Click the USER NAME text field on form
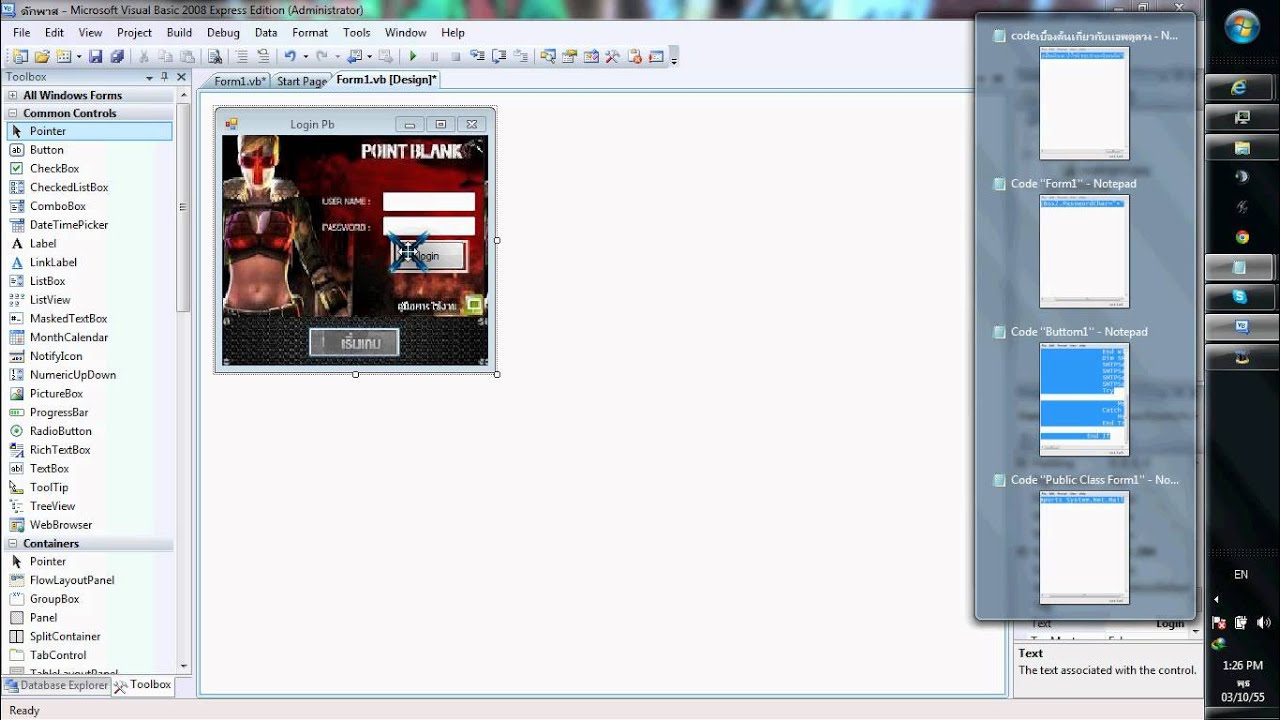This screenshot has height=720, width=1280. [x=429, y=202]
